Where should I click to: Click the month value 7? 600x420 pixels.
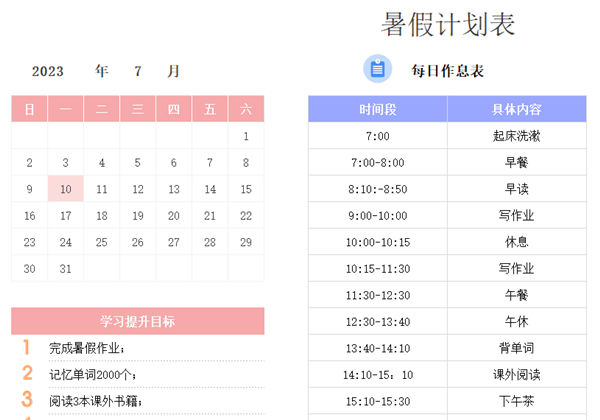pos(138,71)
